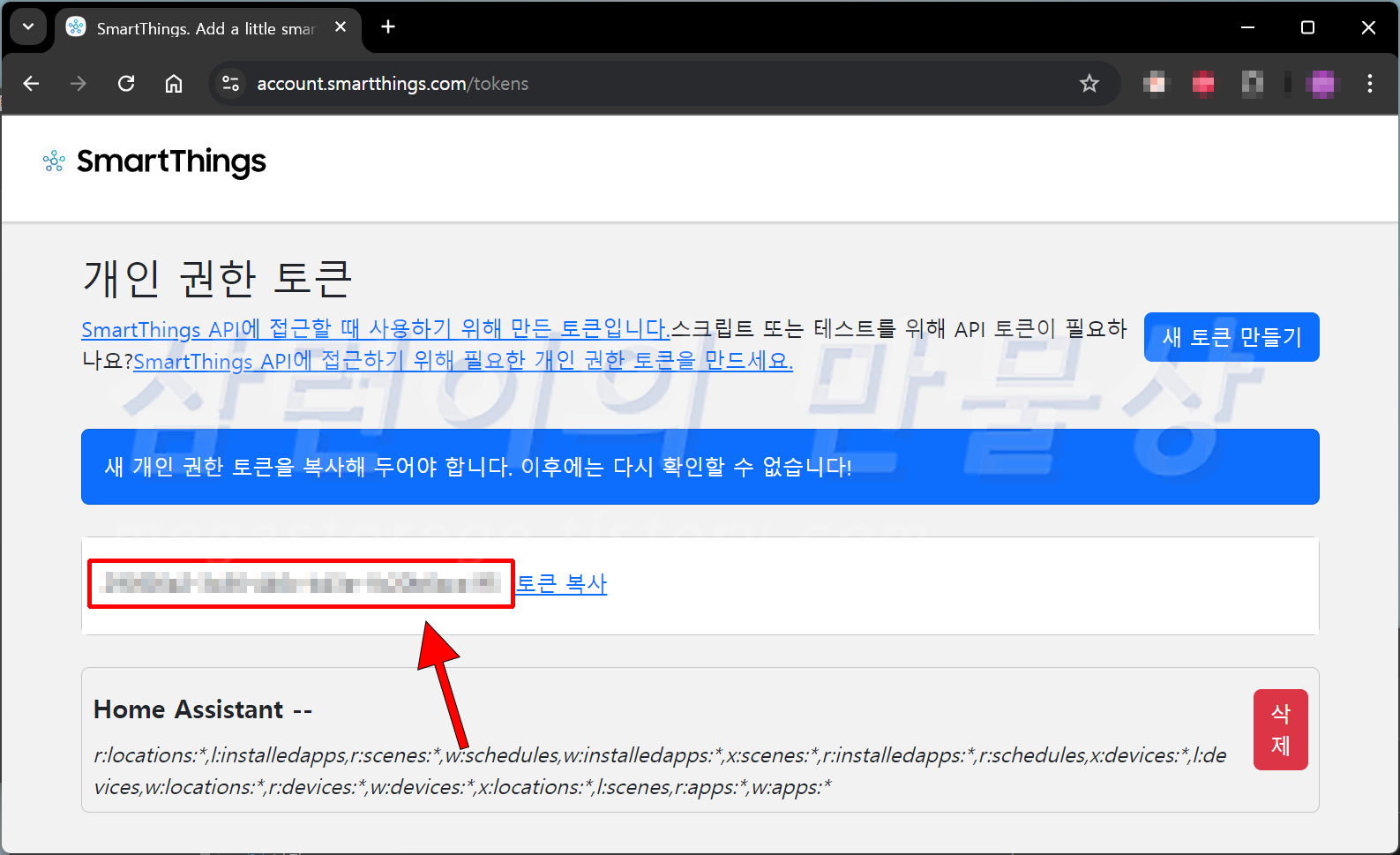Click the 토큰 복사 link
The image size is (1400, 855).
pyautogui.click(x=562, y=584)
